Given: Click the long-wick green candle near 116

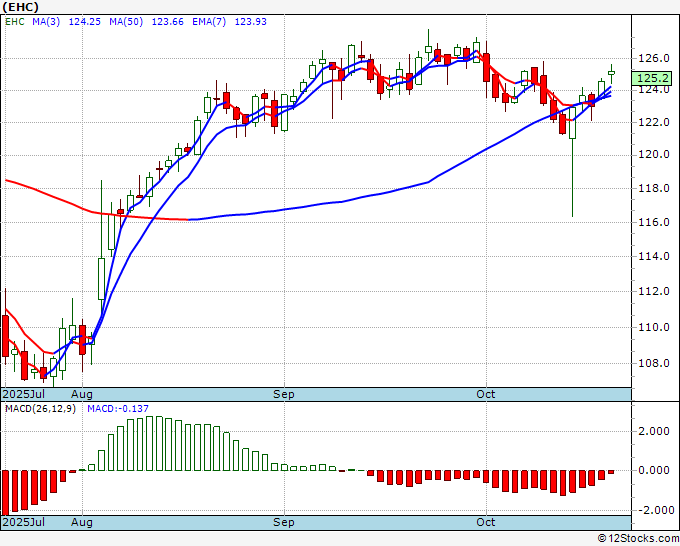Looking at the screenshot, I should coord(572,161).
